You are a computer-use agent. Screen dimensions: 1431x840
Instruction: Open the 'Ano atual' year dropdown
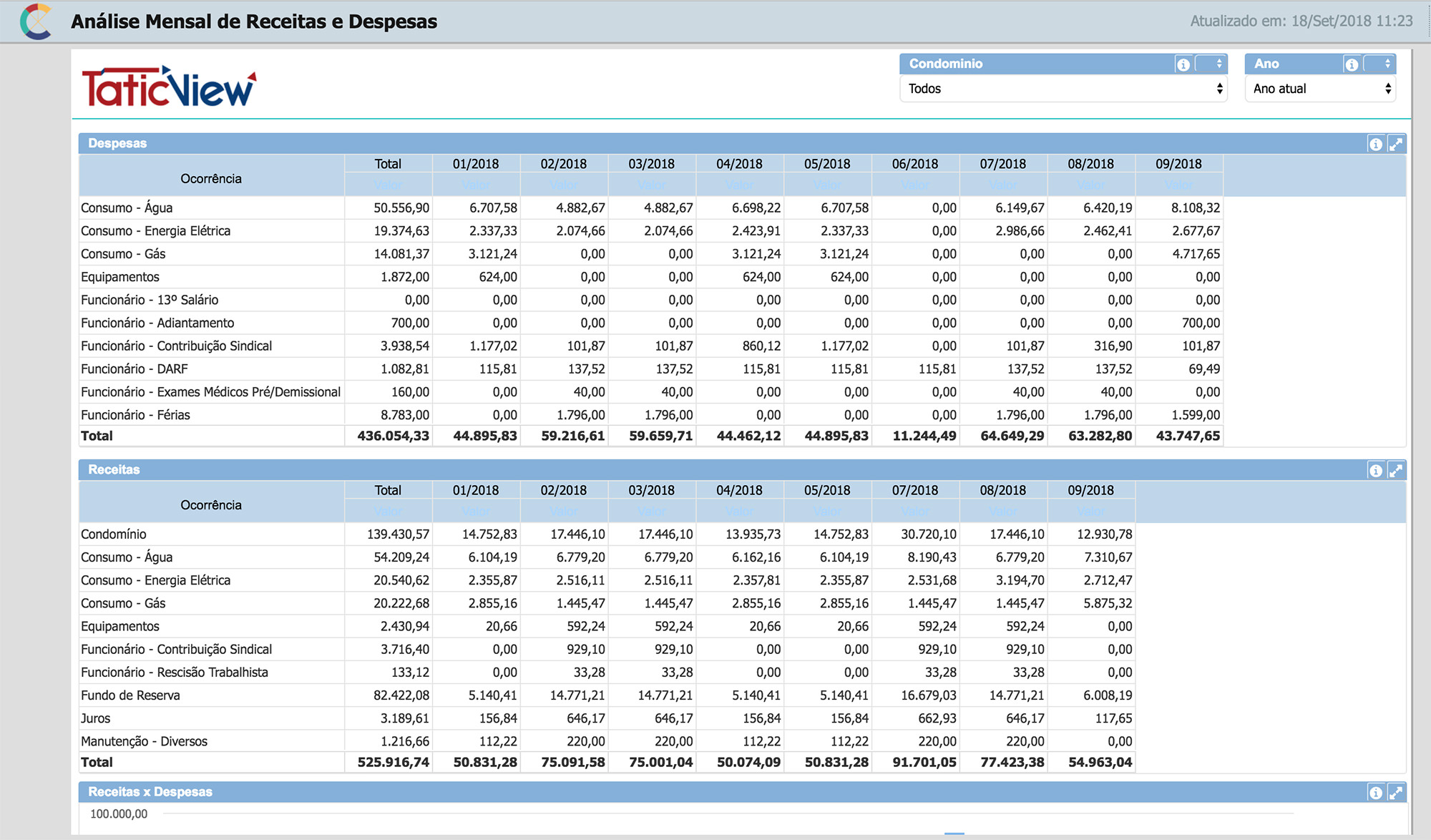1321,89
